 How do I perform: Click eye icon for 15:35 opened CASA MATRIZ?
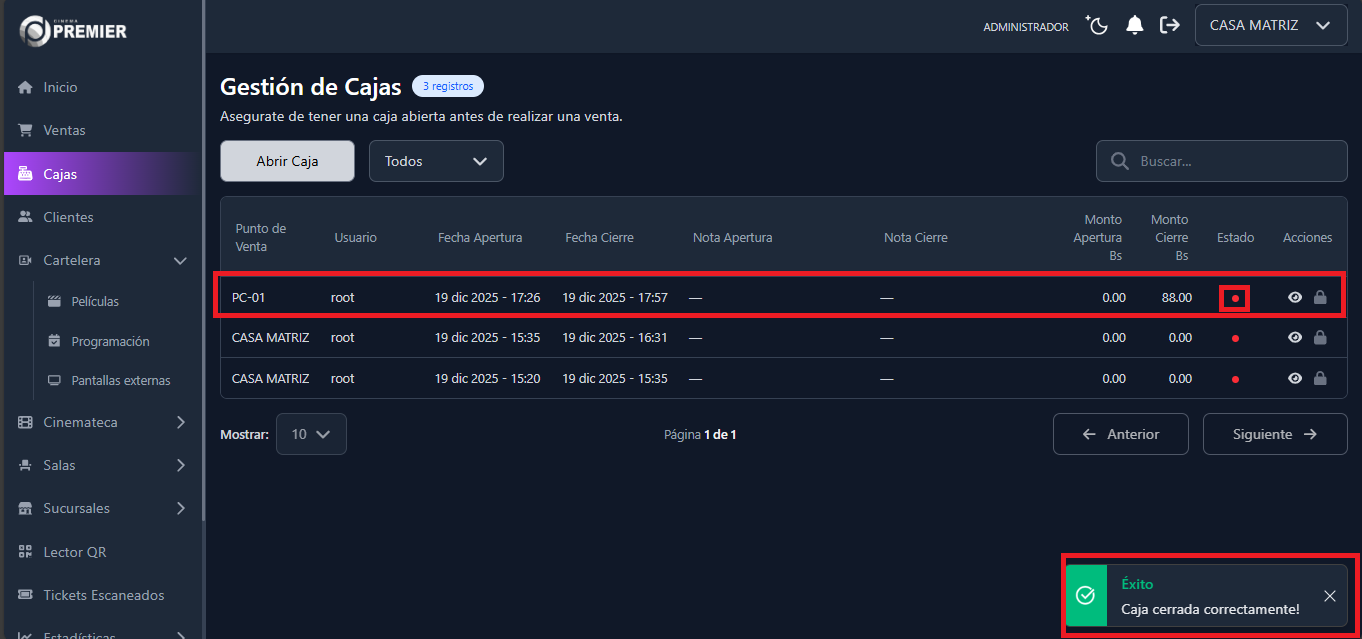tap(1295, 338)
